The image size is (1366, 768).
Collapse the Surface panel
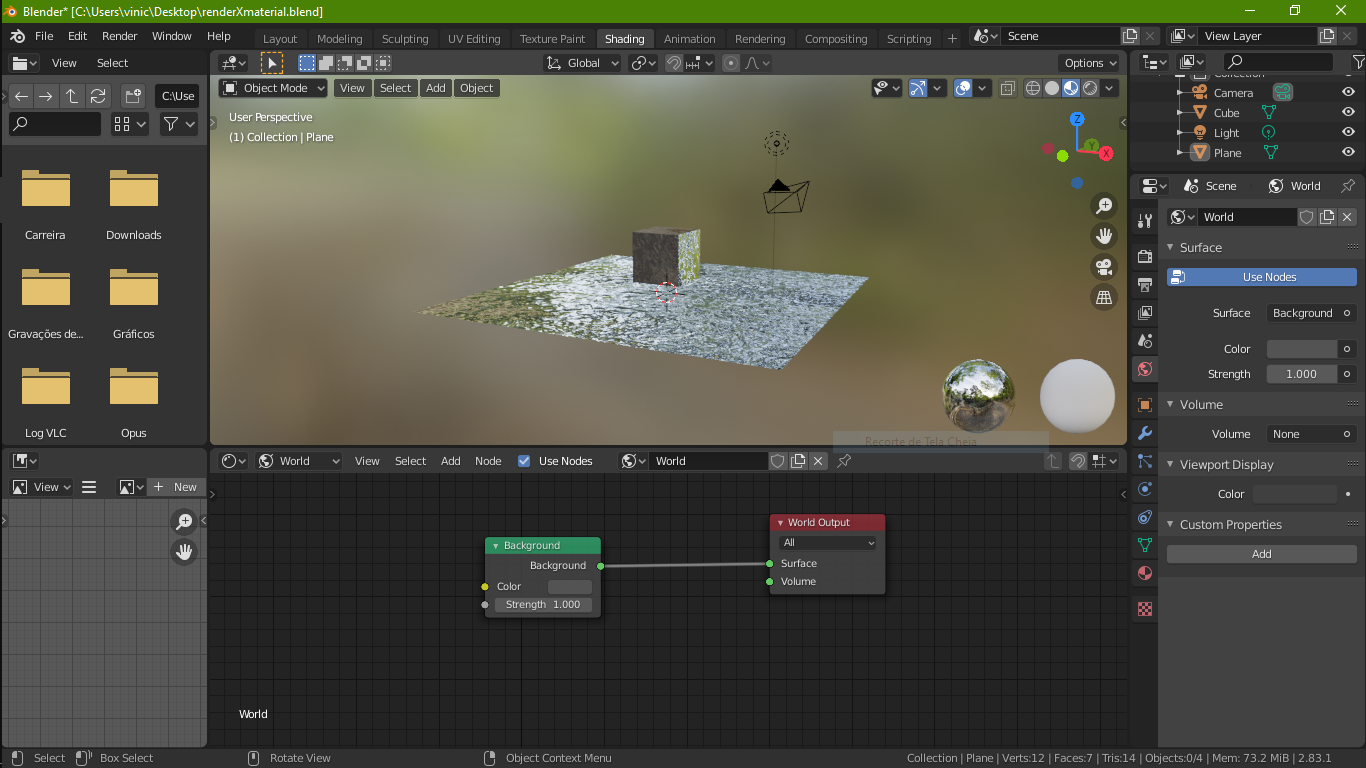[1200, 247]
